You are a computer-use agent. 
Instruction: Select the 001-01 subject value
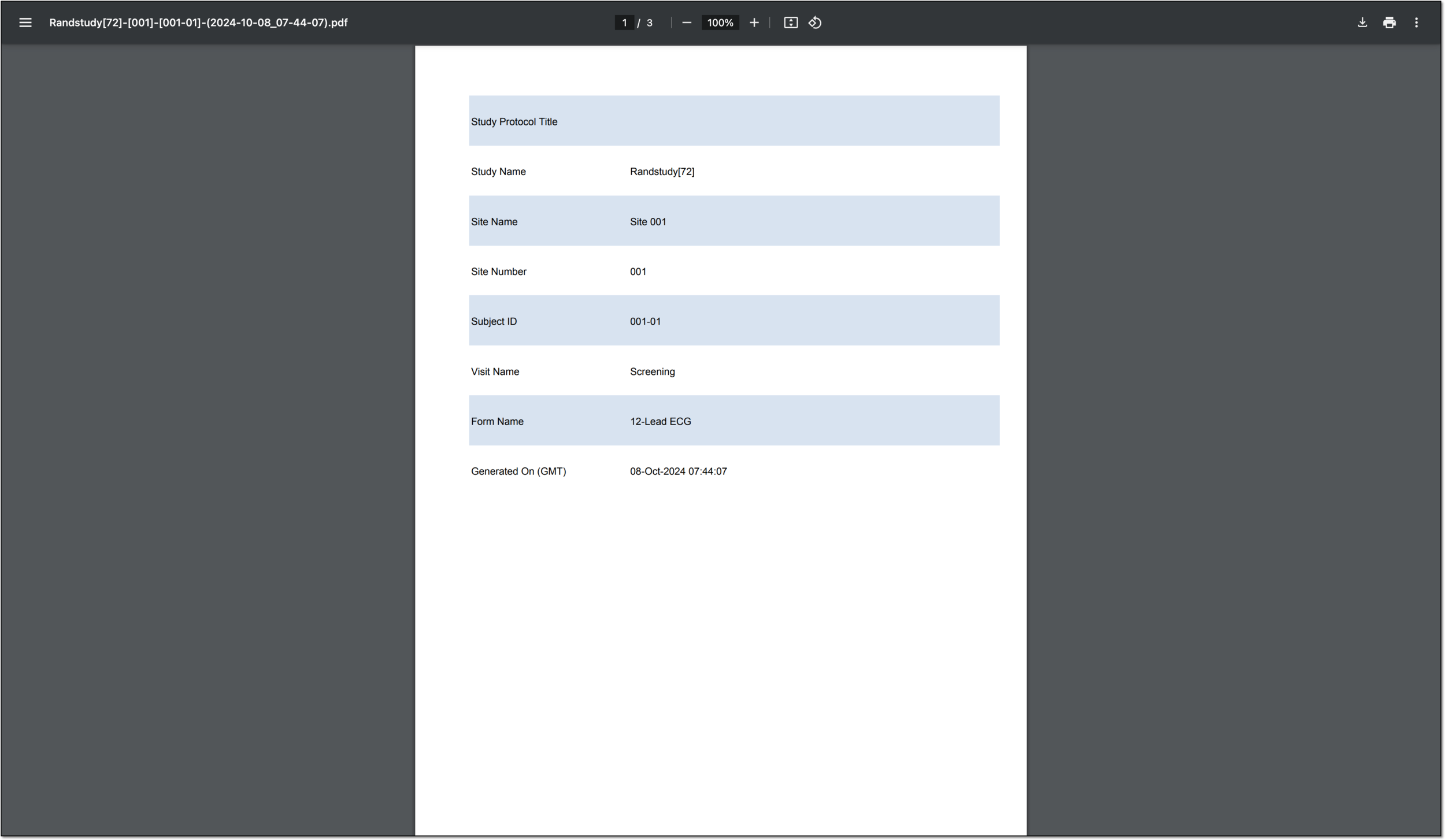(645, 321)
